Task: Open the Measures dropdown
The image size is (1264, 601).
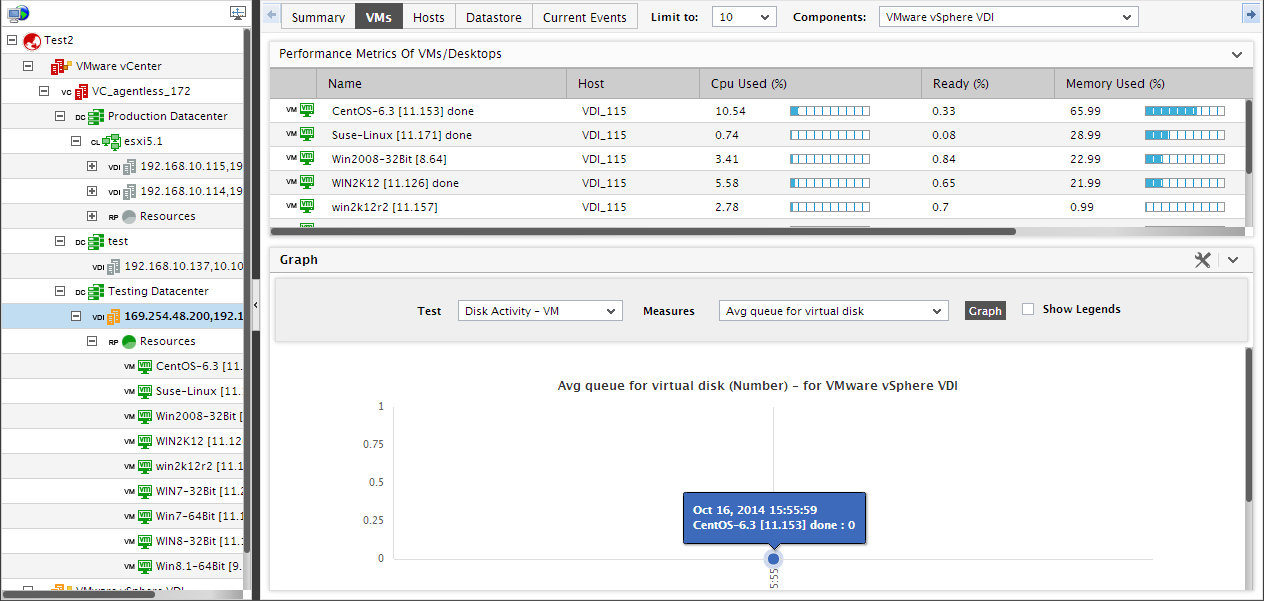Action: pyautogui.click(x=833, y=311)
